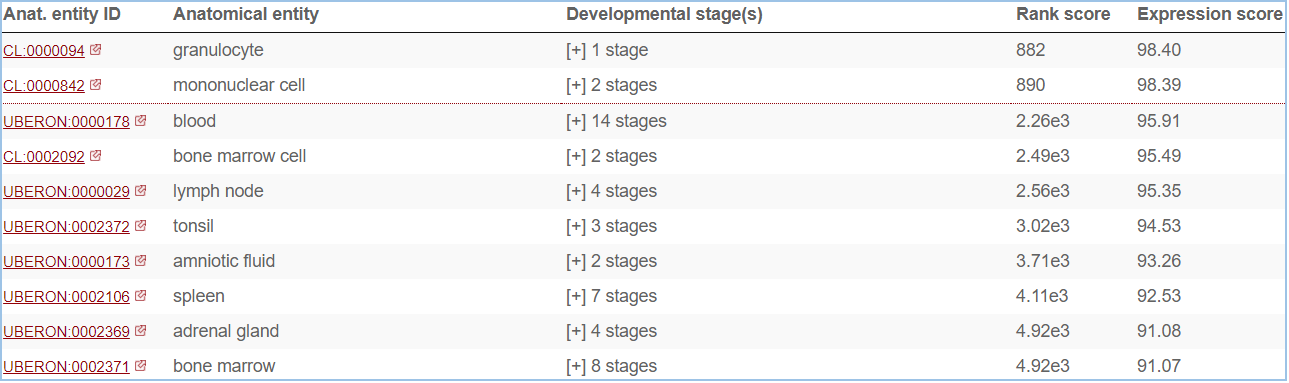
Task: Open the UBERON:0002371 ID link
Action: (x=67, y=367)
